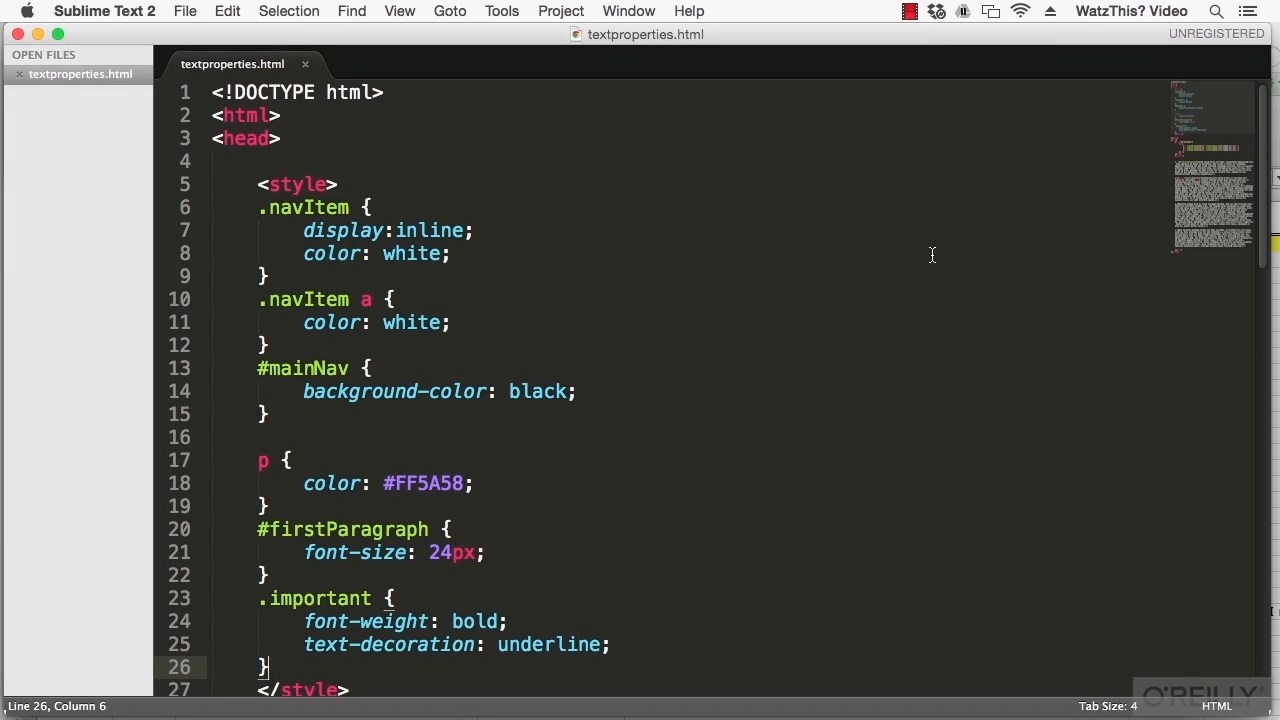Image resolution: width=1280 pixels, height=720 pixels.
Task: Click the Google Drive paused icon
Action: tap(963, 11)
